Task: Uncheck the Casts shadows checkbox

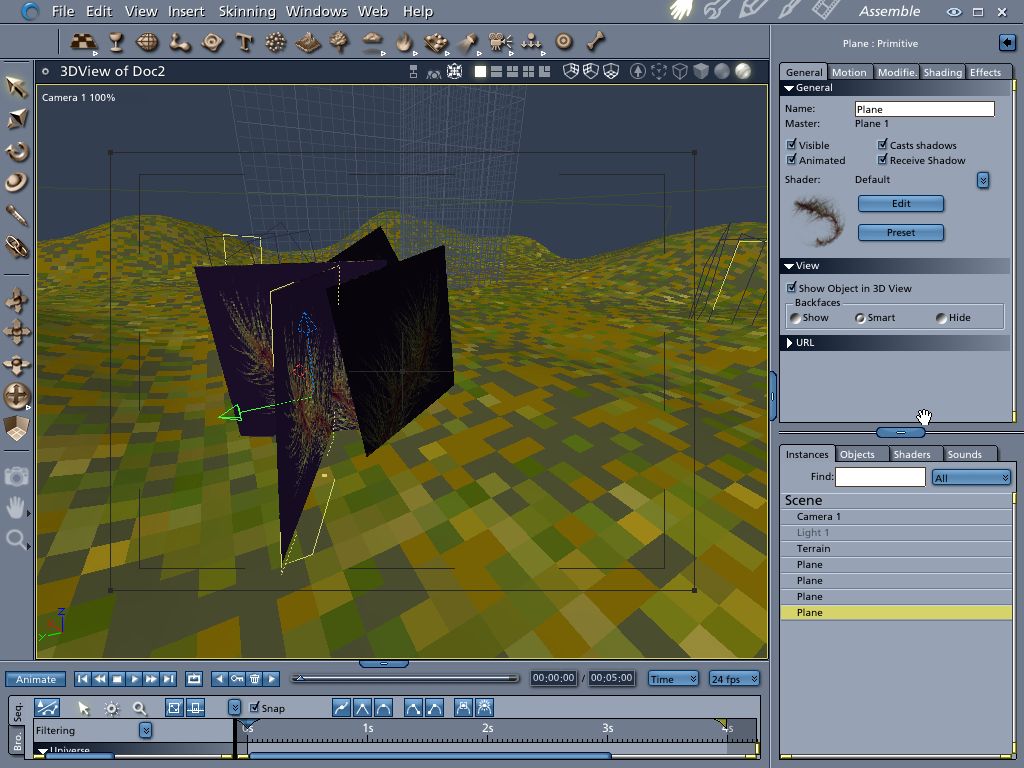Action: coord(883,145)
